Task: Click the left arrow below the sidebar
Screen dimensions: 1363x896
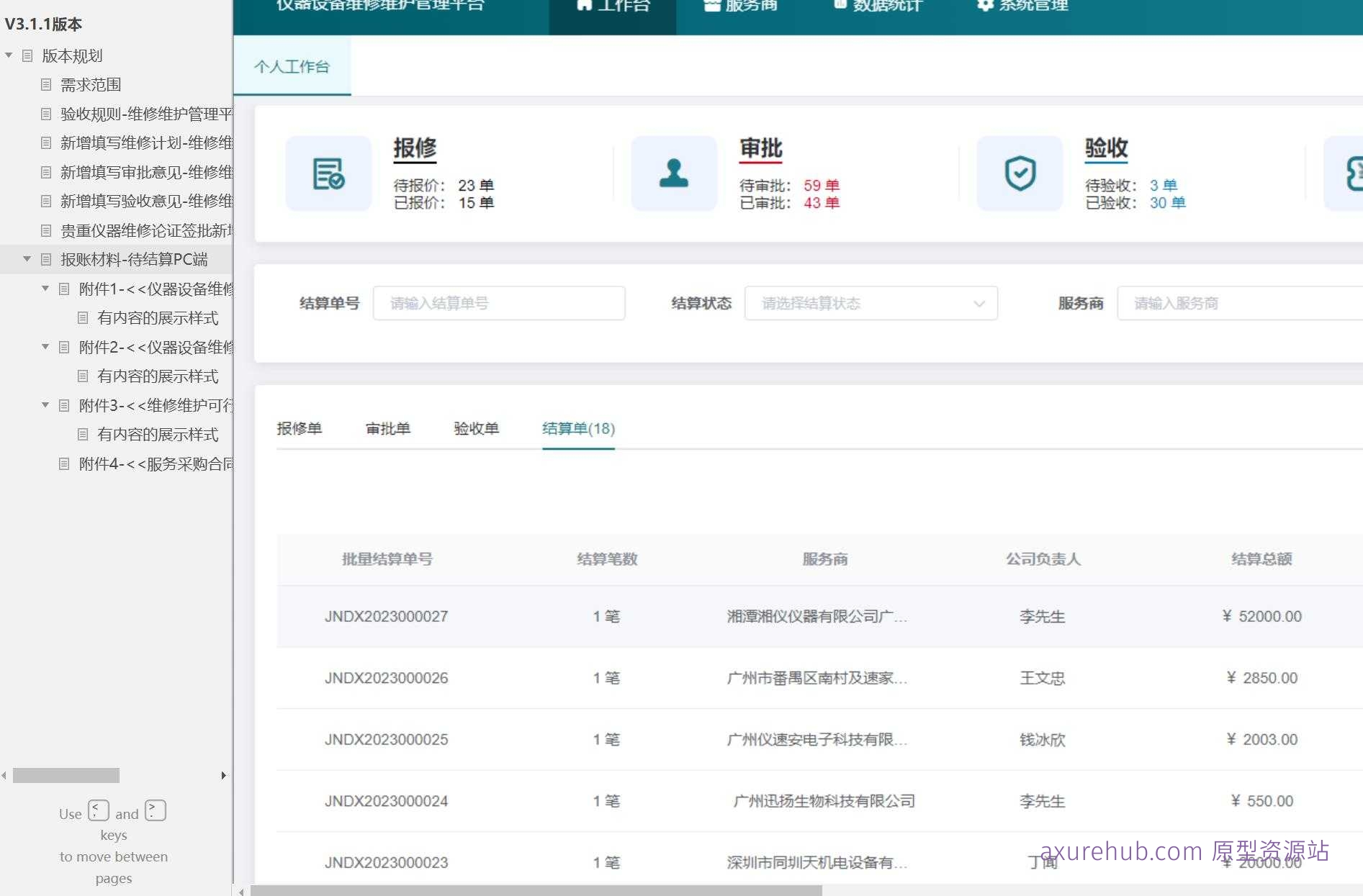Action: click(3, 775)
